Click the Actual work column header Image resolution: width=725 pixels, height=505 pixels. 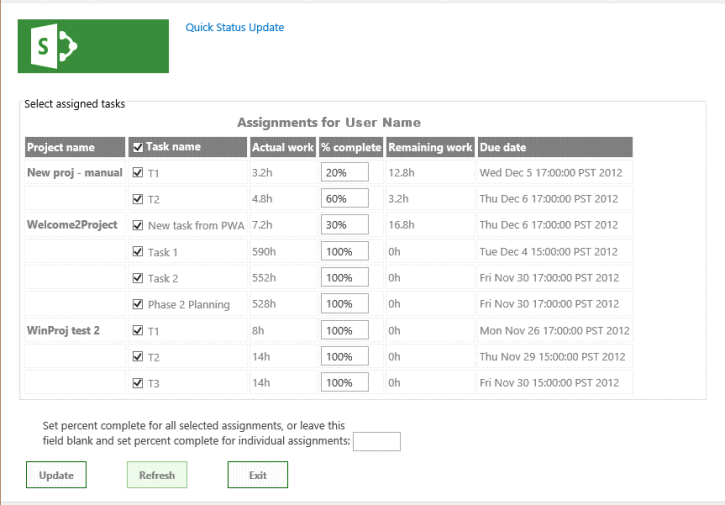click(x=282, y=147)
